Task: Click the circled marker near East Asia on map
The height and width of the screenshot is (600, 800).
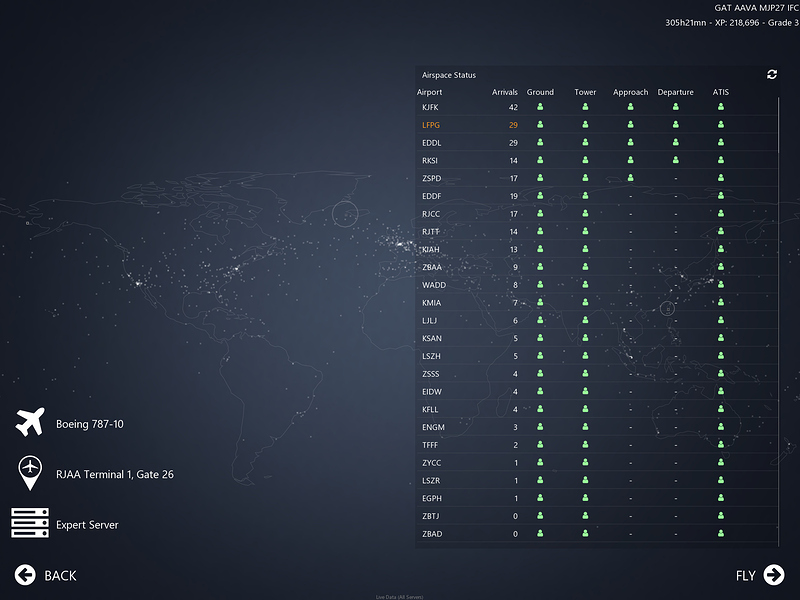Action: tap(667, 308)
